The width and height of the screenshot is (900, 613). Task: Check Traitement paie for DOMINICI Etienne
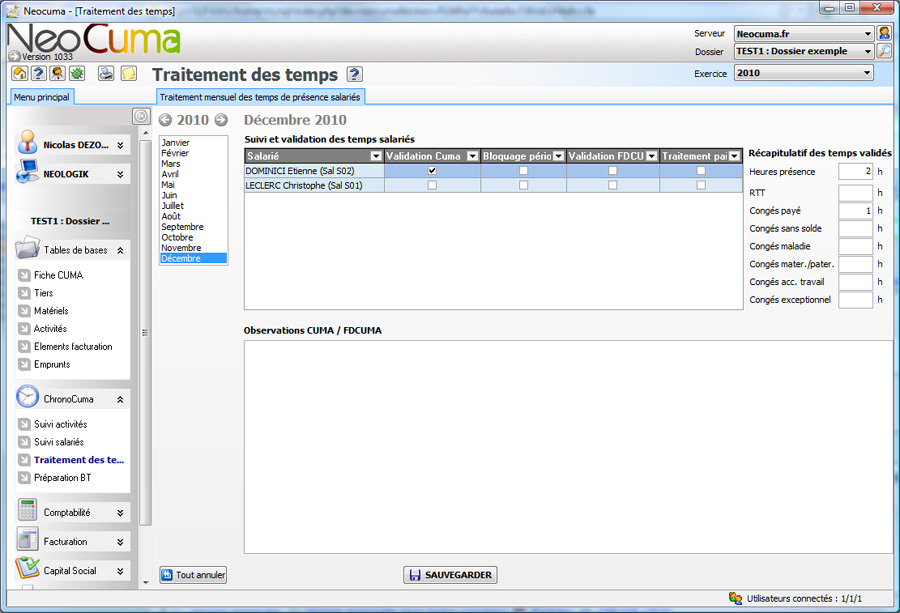[701, 170]
